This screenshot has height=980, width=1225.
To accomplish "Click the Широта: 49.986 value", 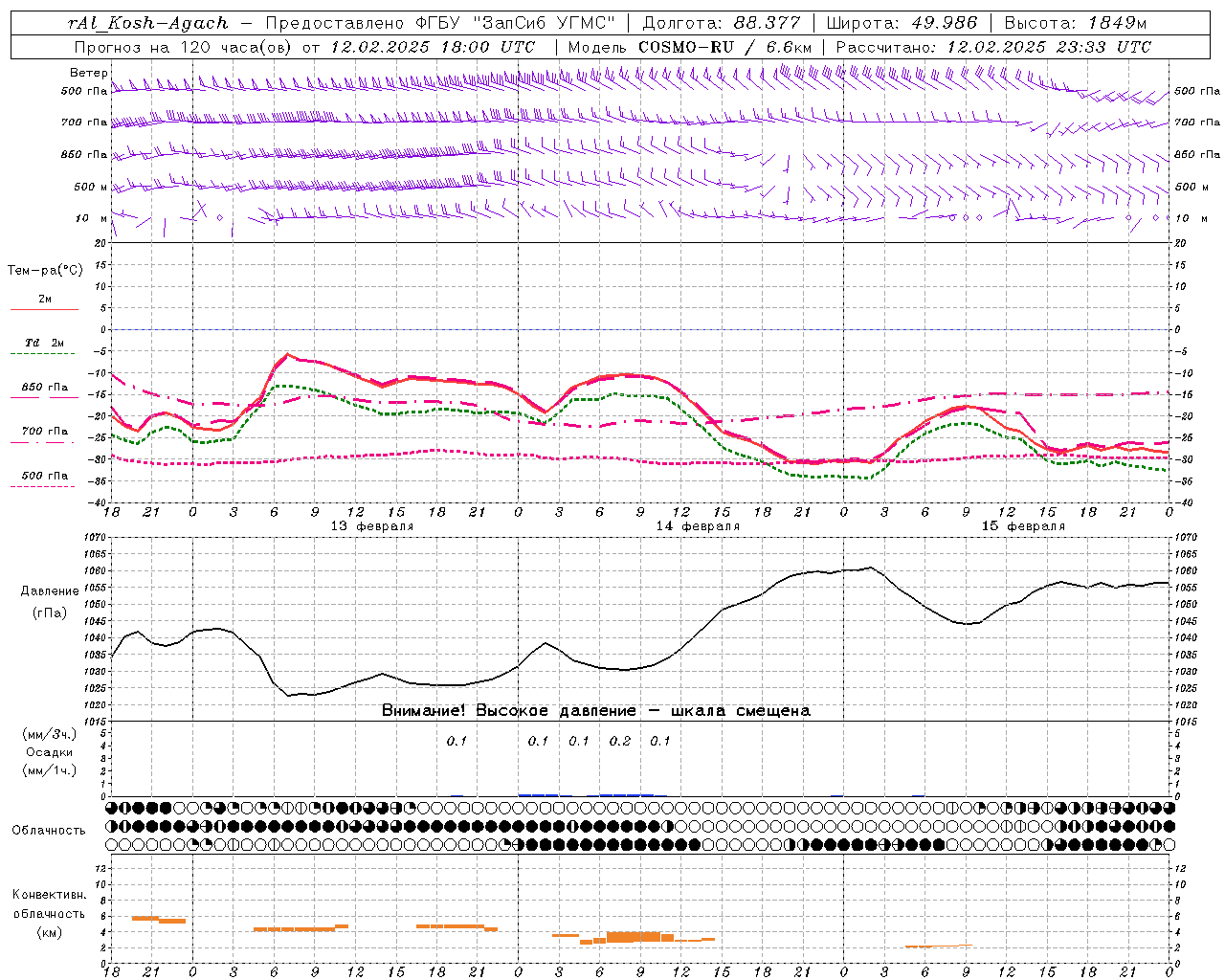I will pos(902,24).
